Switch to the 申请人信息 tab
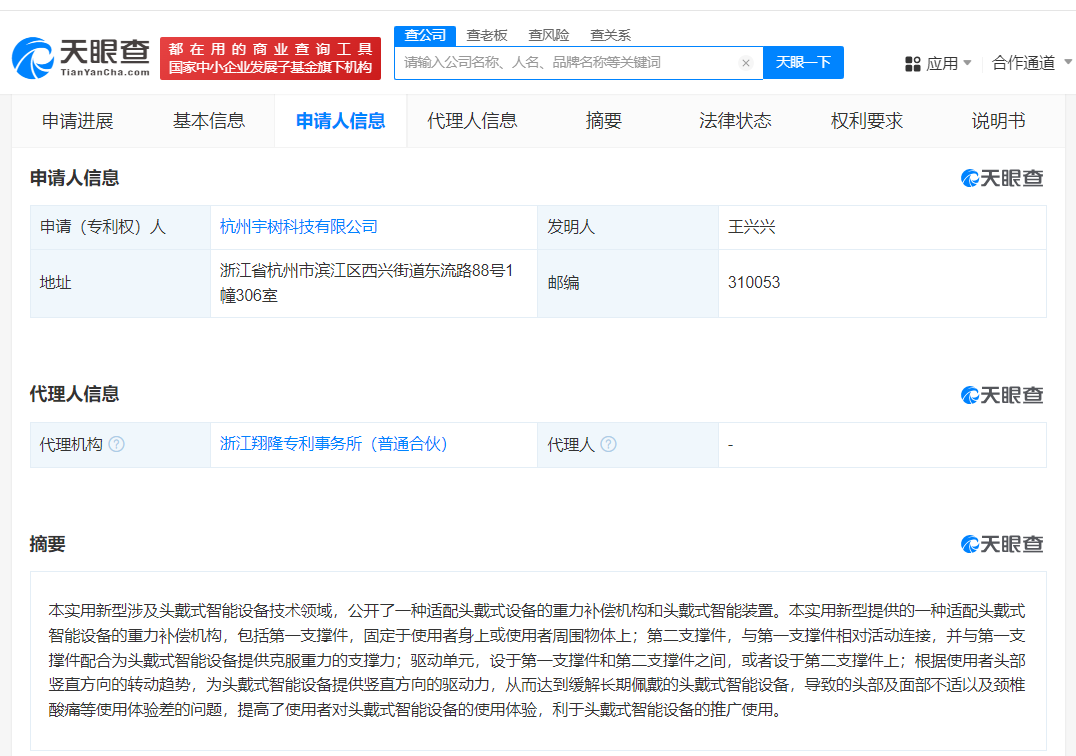 [x=340, y=121]
